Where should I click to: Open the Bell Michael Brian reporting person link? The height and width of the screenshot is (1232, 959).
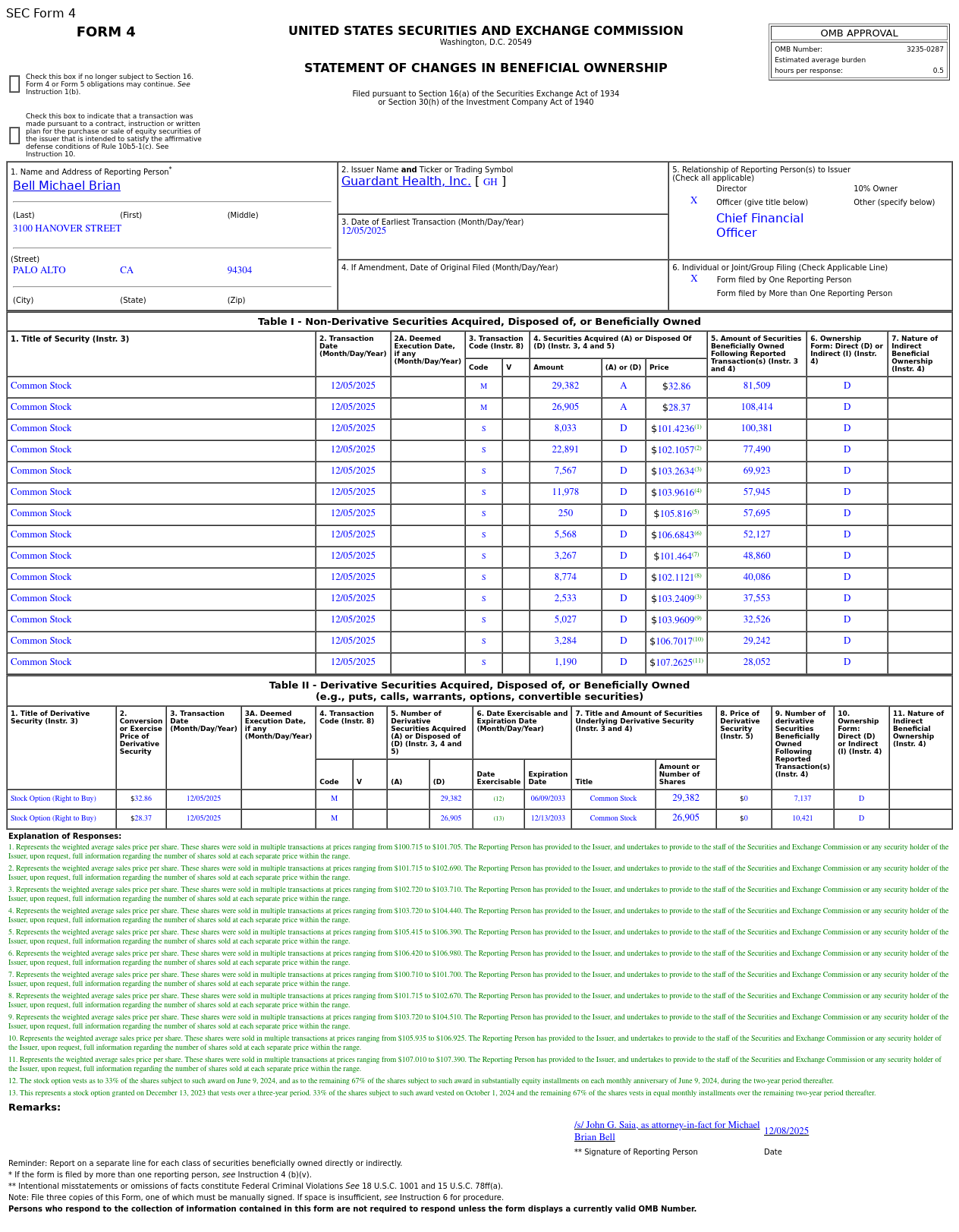[x=67, y=186]
